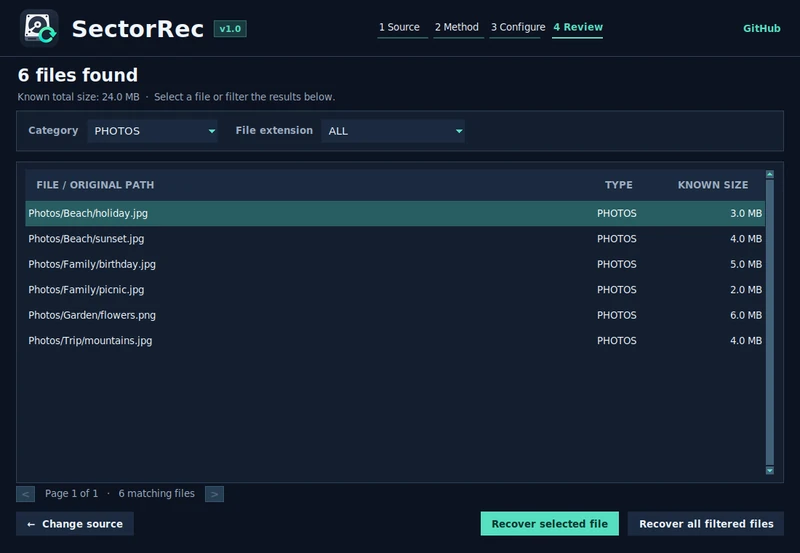Open the GitHub link
This screenshot has height=553, width=800.
pos(761,29)
